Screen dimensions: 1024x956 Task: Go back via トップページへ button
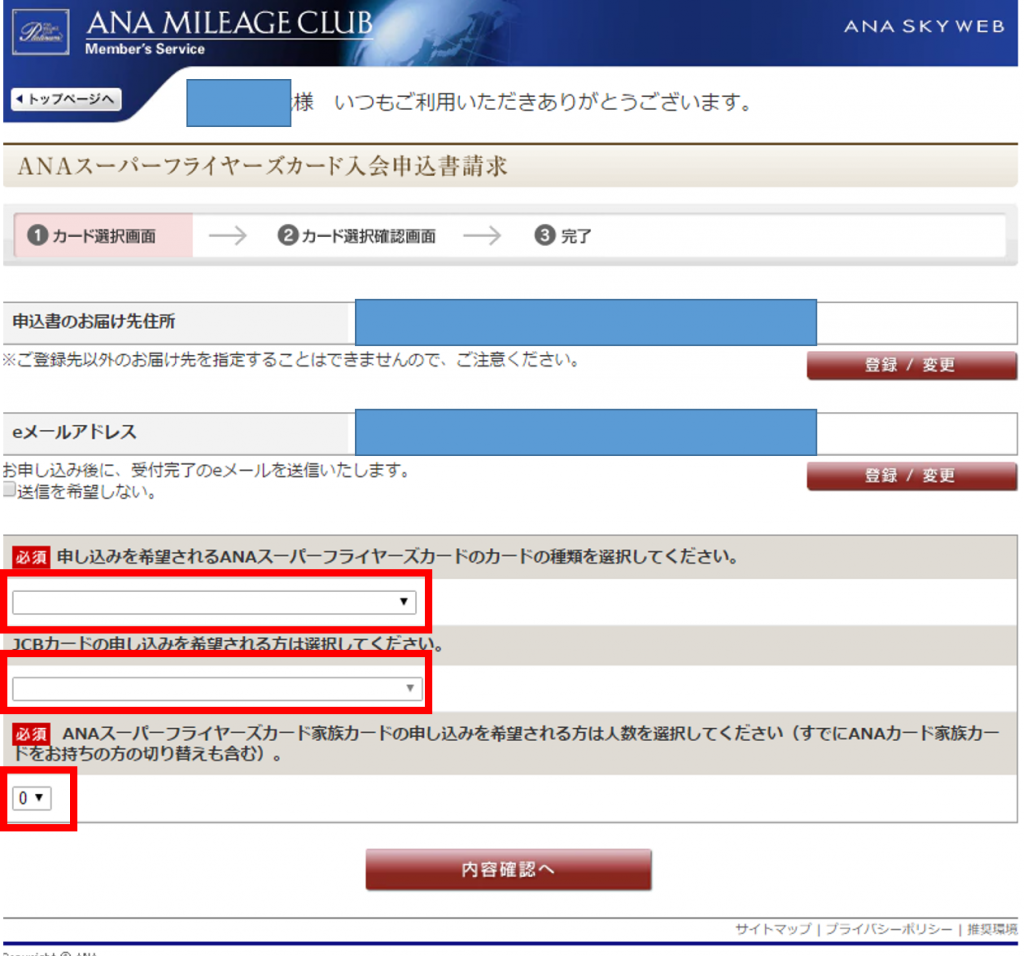click(66, 99)
